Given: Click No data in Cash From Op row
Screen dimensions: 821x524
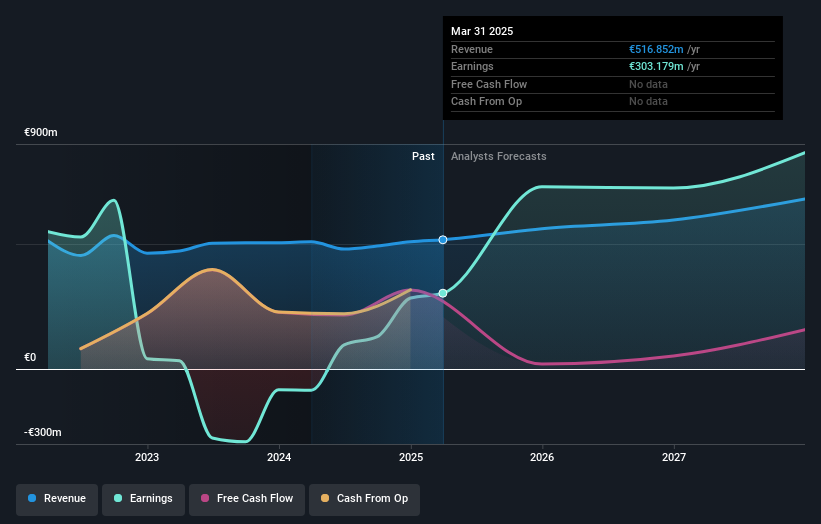Looking at the screenshot, I should [648, 102].
